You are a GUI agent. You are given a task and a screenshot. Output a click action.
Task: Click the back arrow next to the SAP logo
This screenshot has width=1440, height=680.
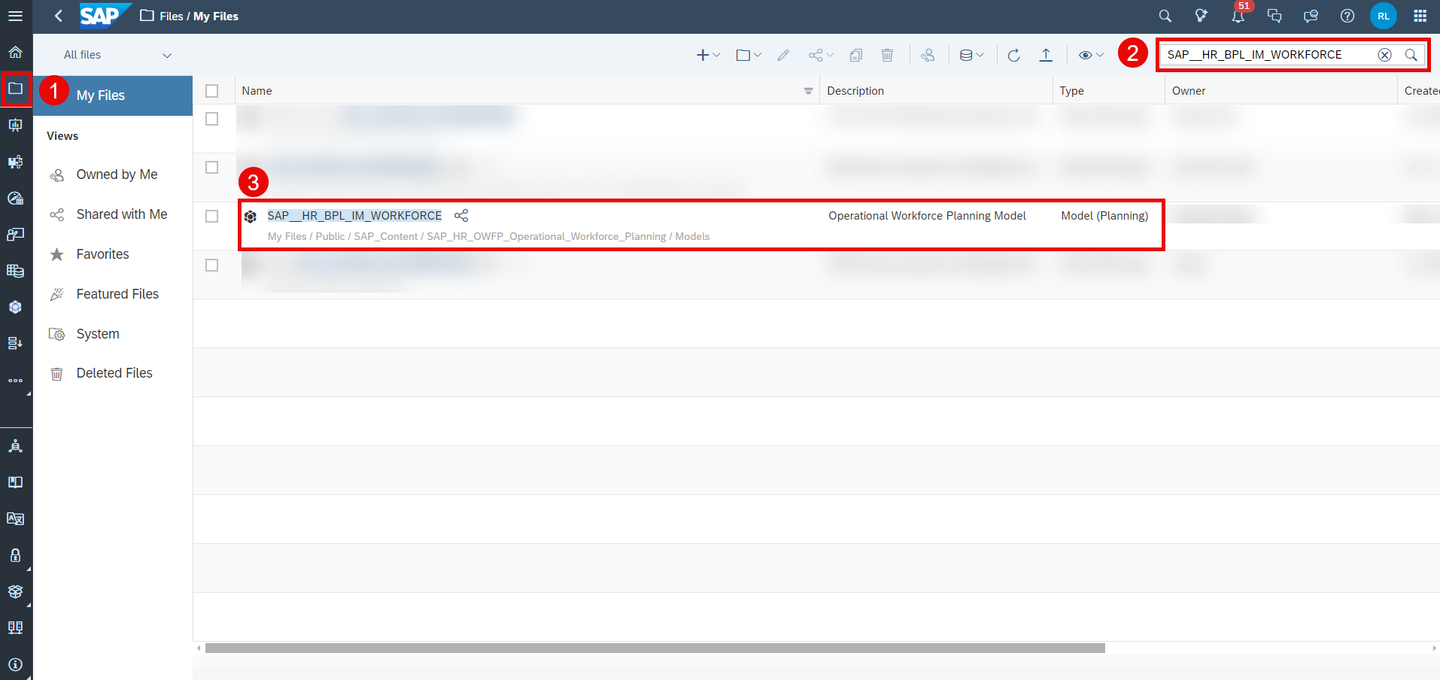coord(59,16)
